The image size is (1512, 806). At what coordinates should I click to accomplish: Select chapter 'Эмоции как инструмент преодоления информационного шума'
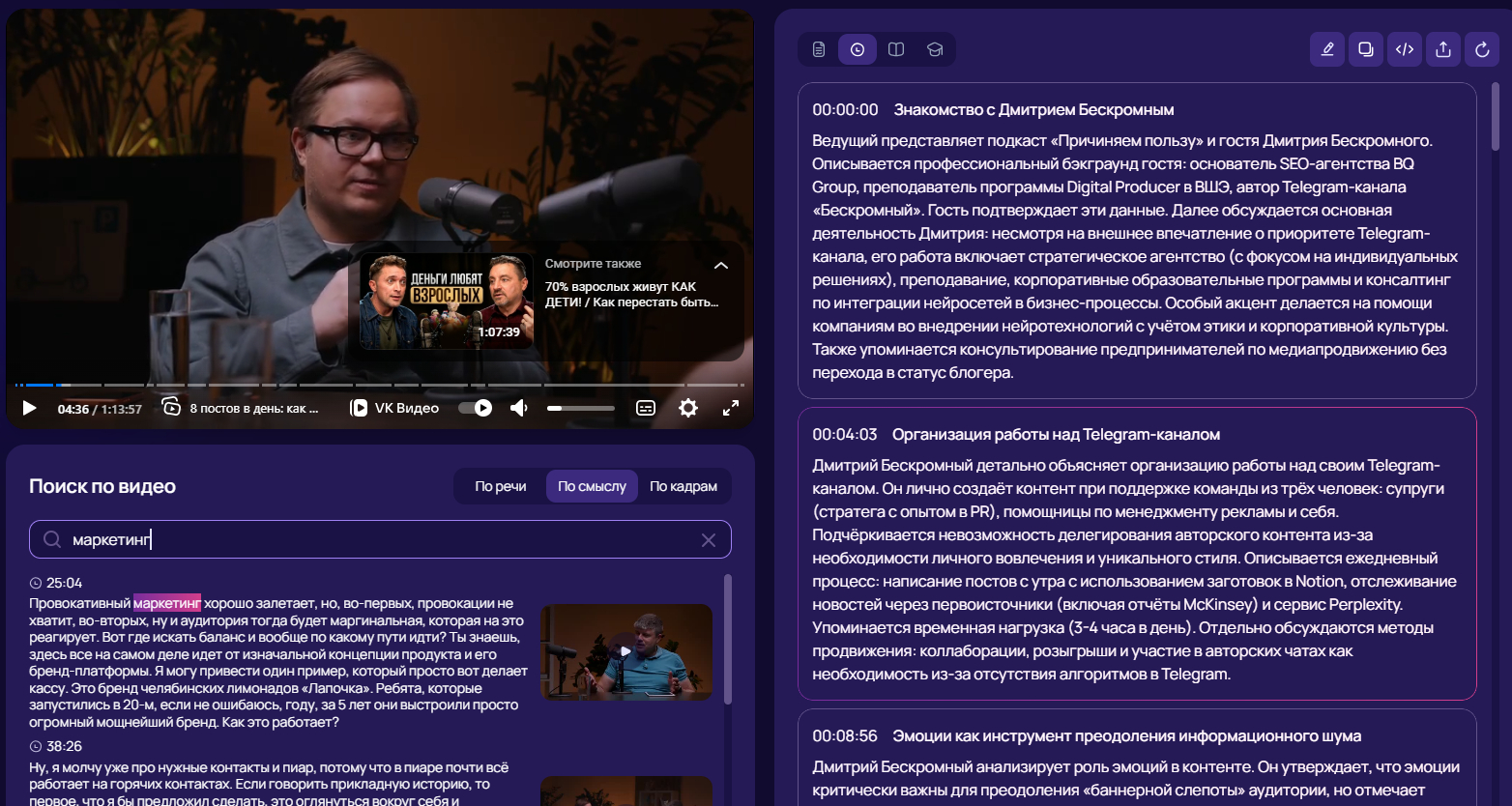tap(1126, 736)
